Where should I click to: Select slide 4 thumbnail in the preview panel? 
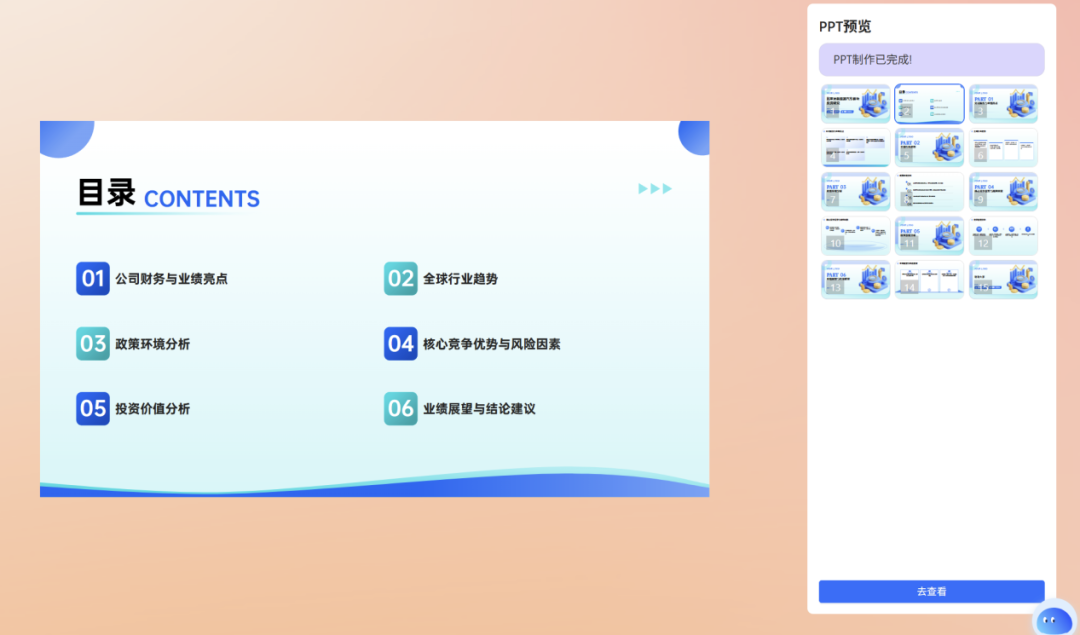point(855,147)
